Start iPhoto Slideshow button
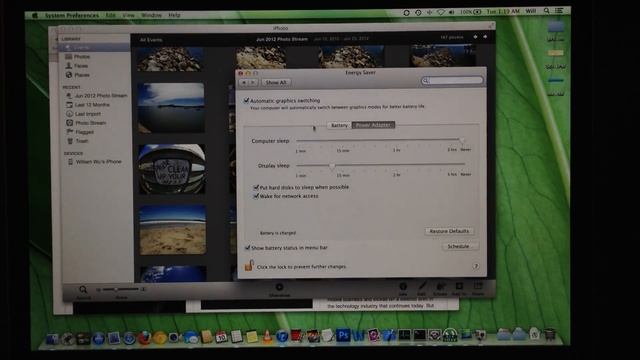 point(280,288)
